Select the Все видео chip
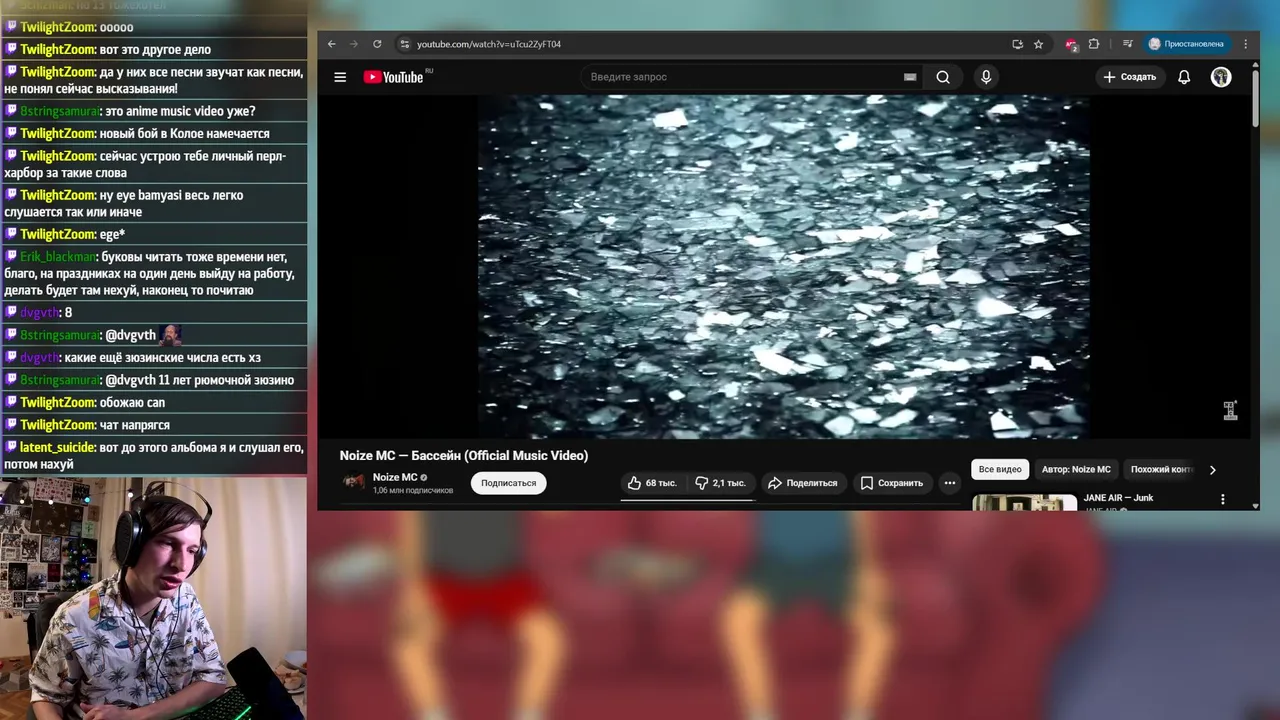This screenshot has height=720, width=1280. point(1000,469)
